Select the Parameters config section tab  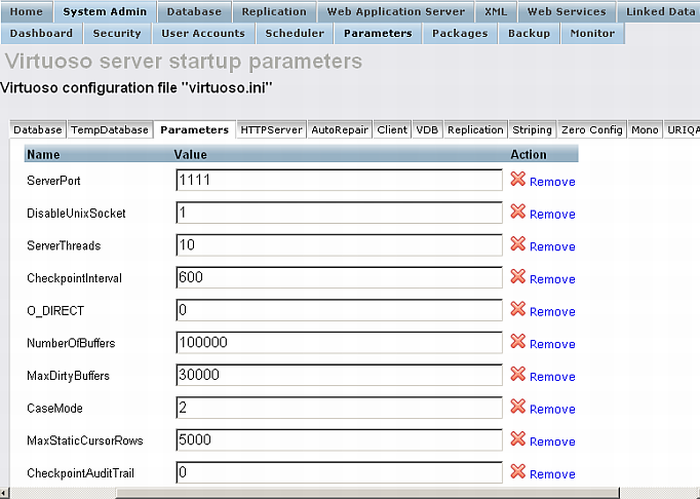tap(195, 130)
